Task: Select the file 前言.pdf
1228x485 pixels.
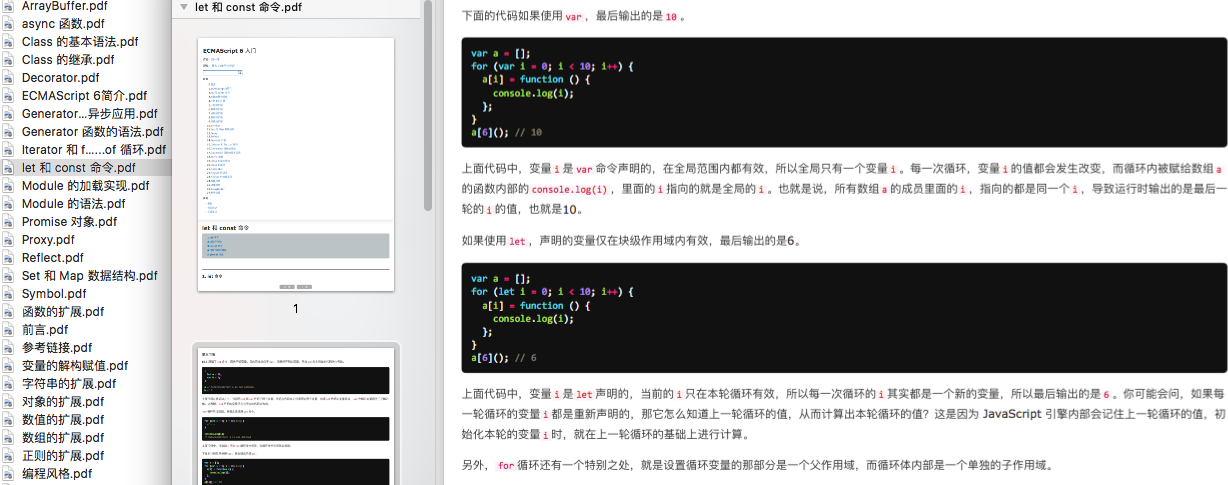Action: coord(45,329)
